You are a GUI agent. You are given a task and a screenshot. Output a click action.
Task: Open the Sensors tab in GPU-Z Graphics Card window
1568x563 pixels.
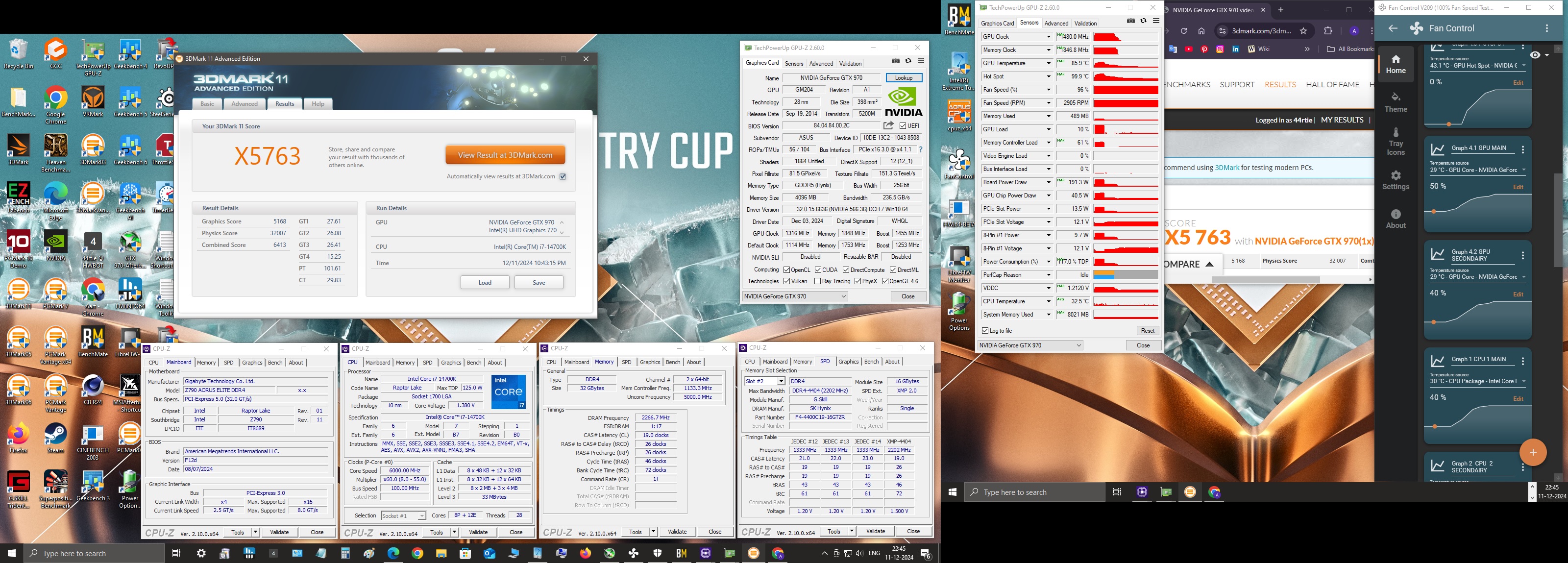pos(794,63)
